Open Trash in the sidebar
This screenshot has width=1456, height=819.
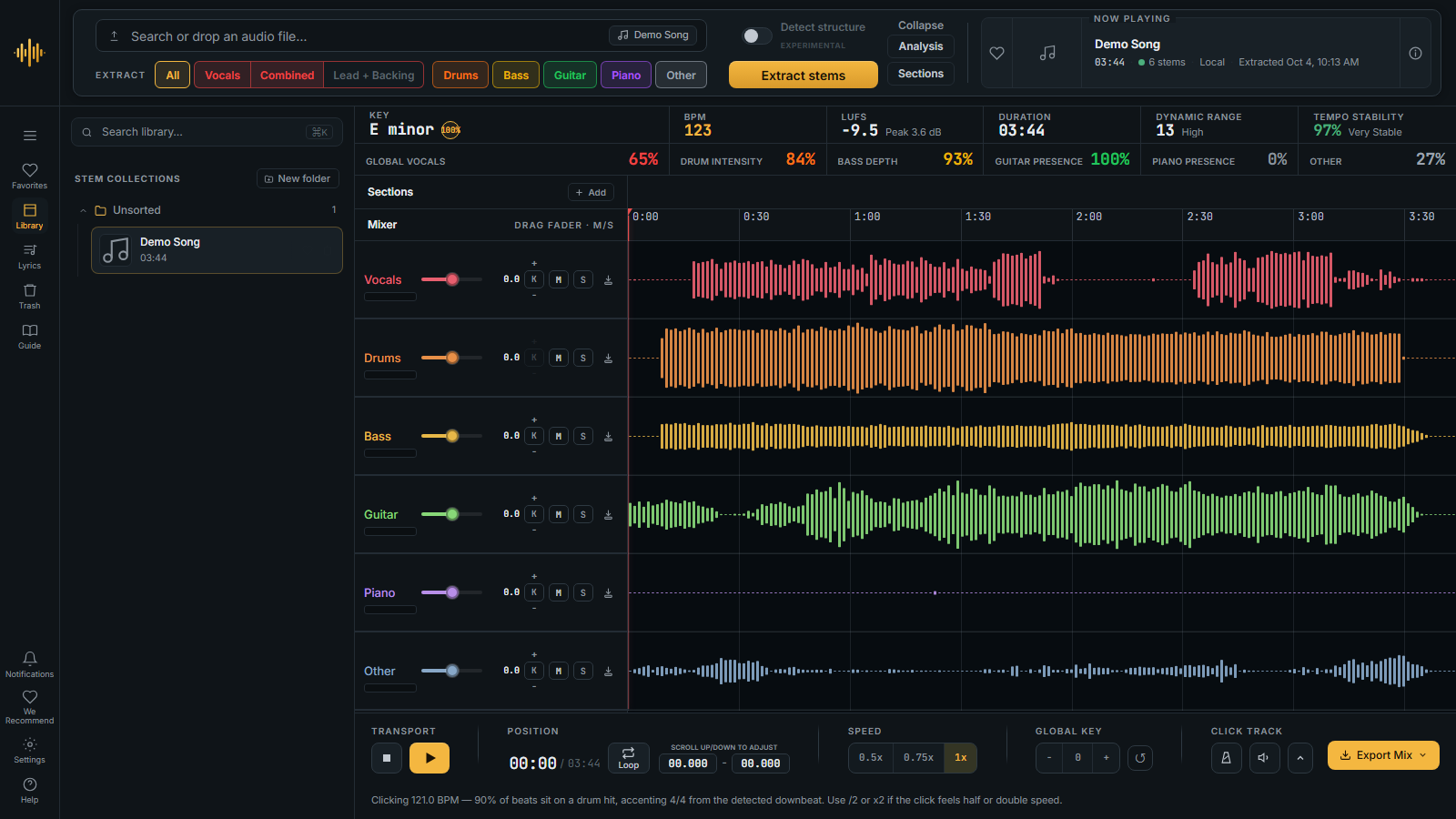click(30, 296)
